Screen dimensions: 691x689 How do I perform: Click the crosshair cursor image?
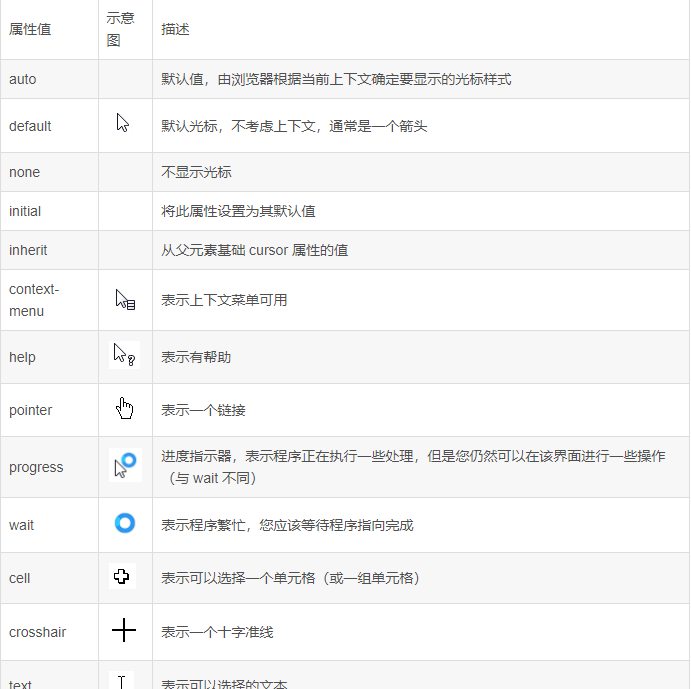point(124,630)
